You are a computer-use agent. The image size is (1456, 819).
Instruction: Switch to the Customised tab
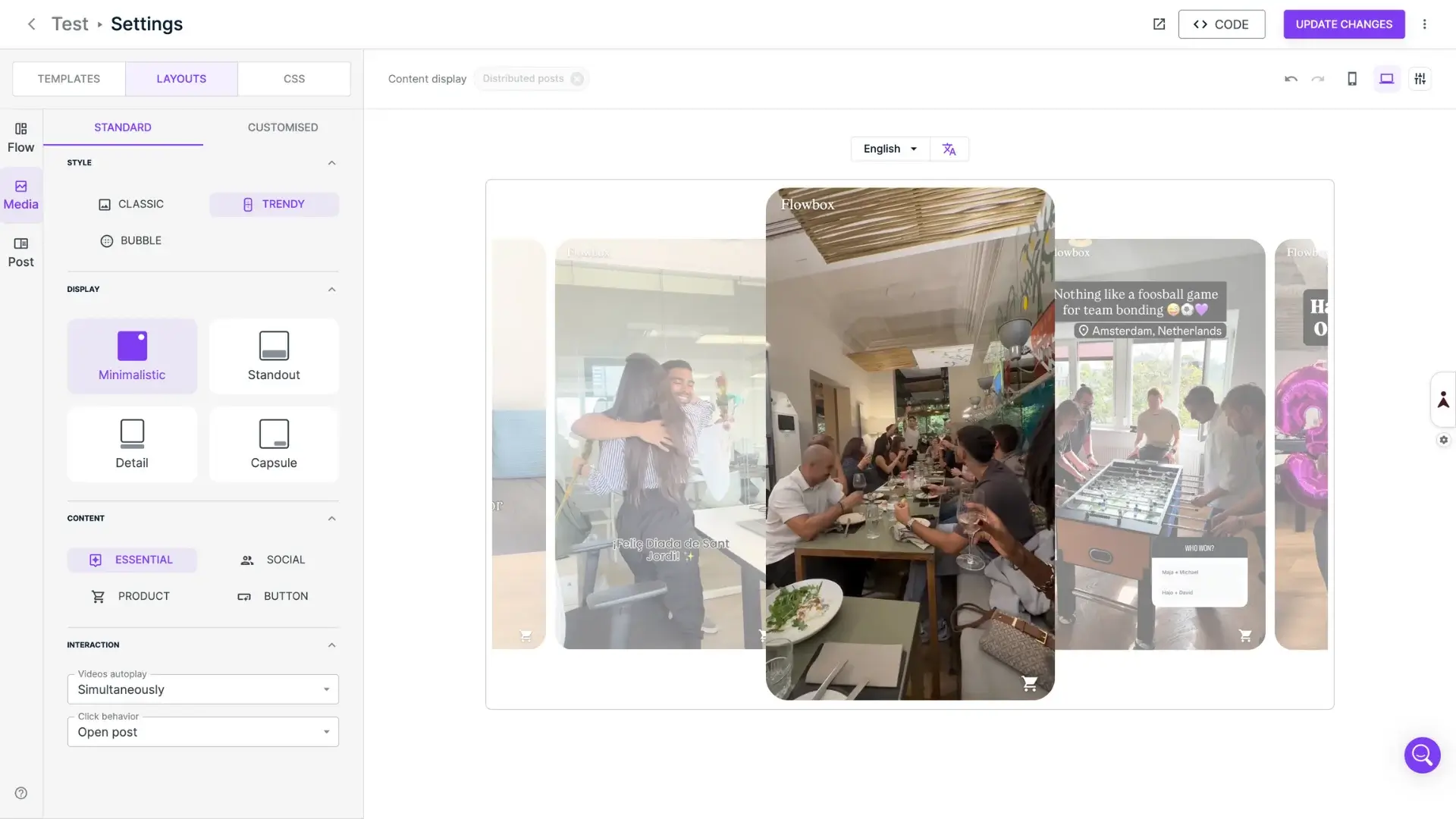click(282, 127)
